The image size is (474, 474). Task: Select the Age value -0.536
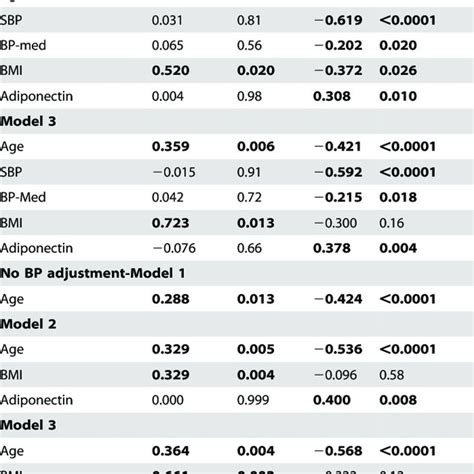(x=338, y=349)
